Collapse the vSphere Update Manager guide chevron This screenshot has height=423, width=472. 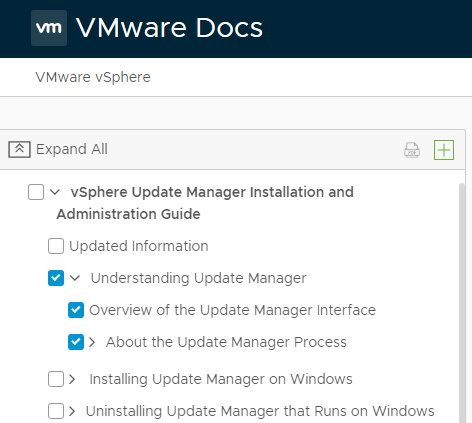55,192
